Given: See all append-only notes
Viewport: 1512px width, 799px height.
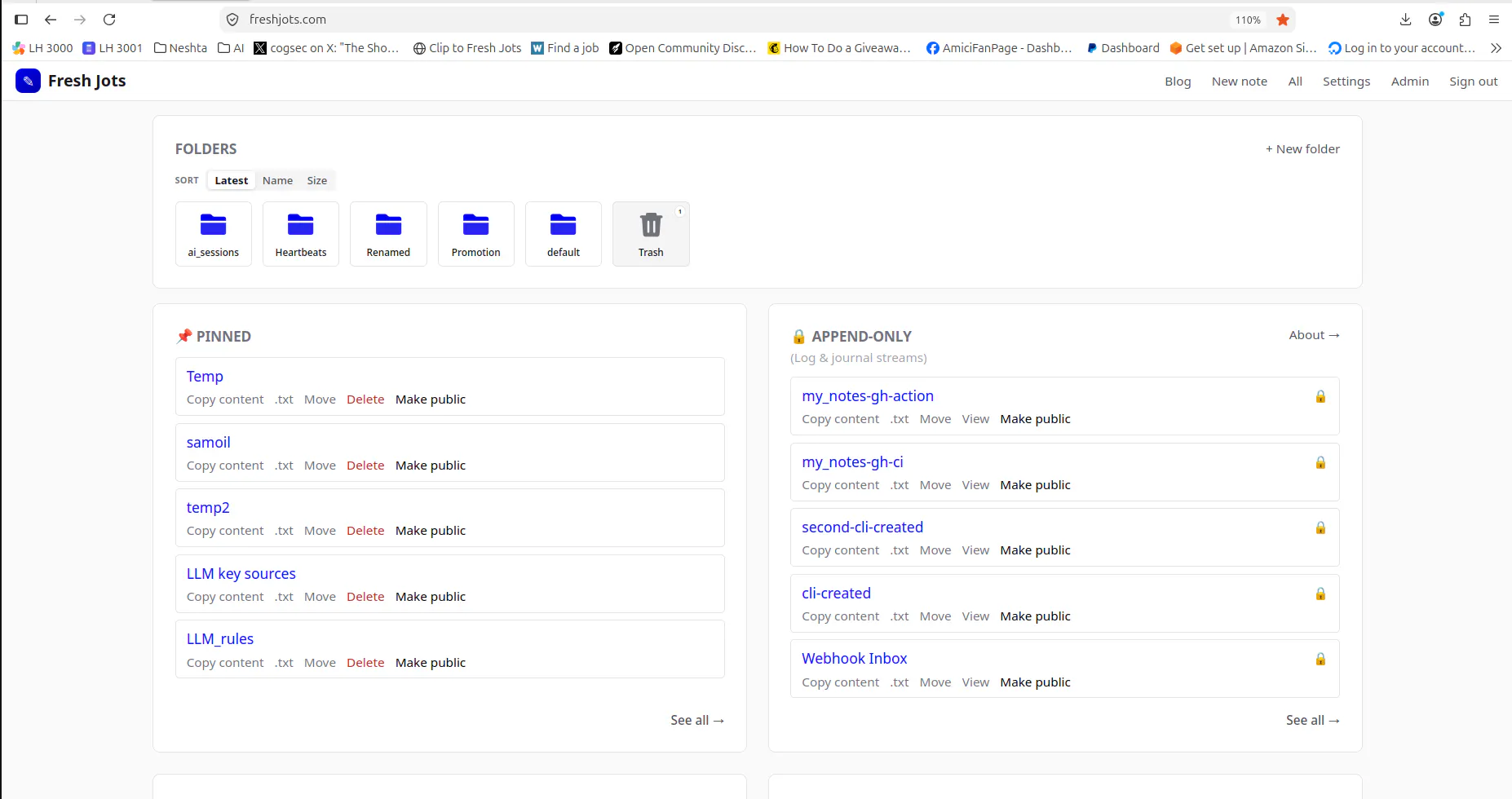Looking at the screenshot, I should click(x=1313, y=720).
